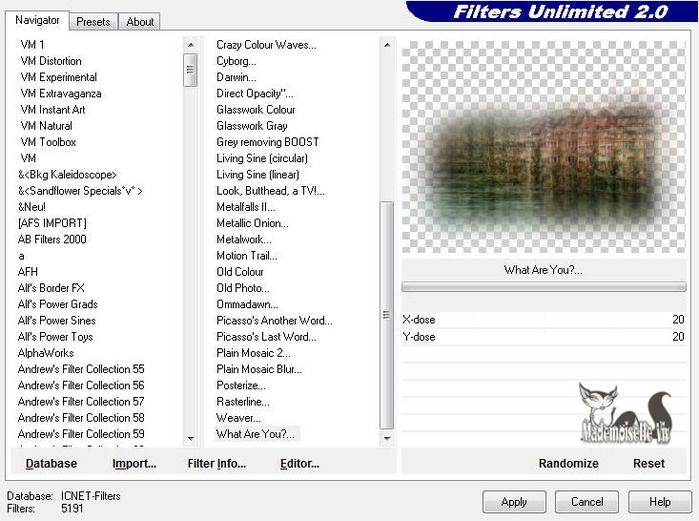Select the highlighted What Are You?... filter

pyautogui.click(x=255, y=434)
